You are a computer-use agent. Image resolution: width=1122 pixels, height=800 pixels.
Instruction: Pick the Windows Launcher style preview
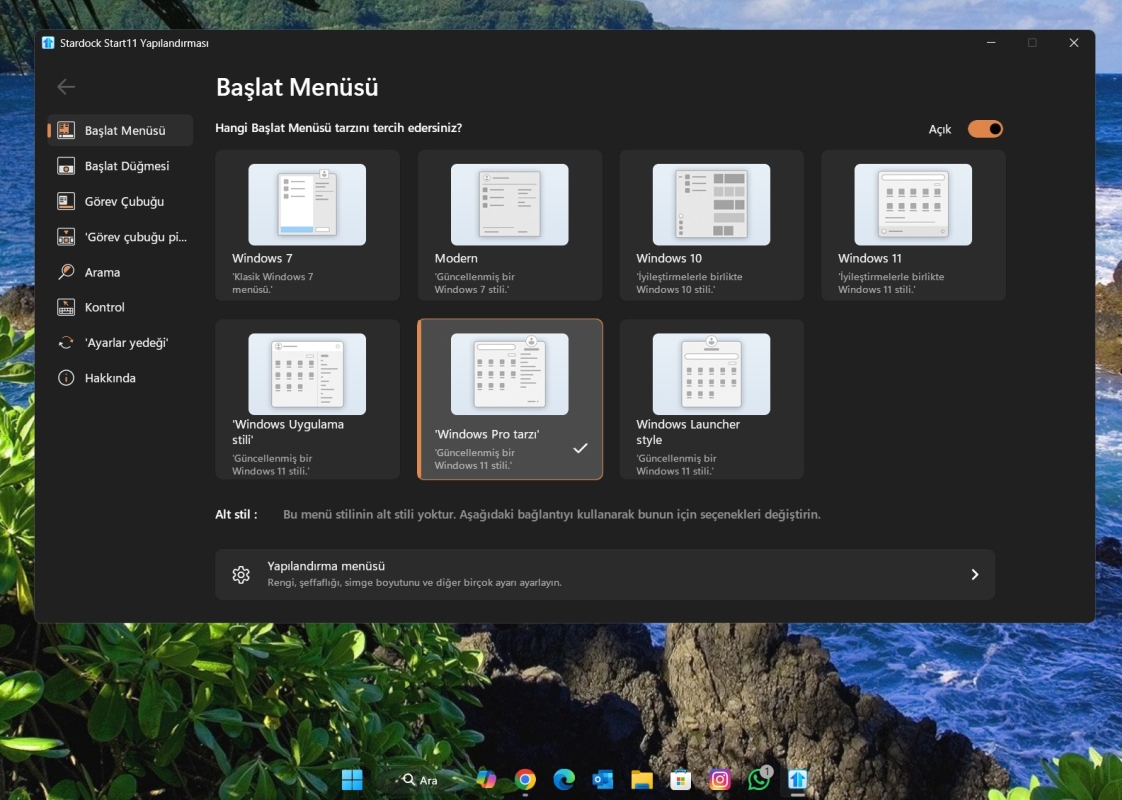point(711,374)
